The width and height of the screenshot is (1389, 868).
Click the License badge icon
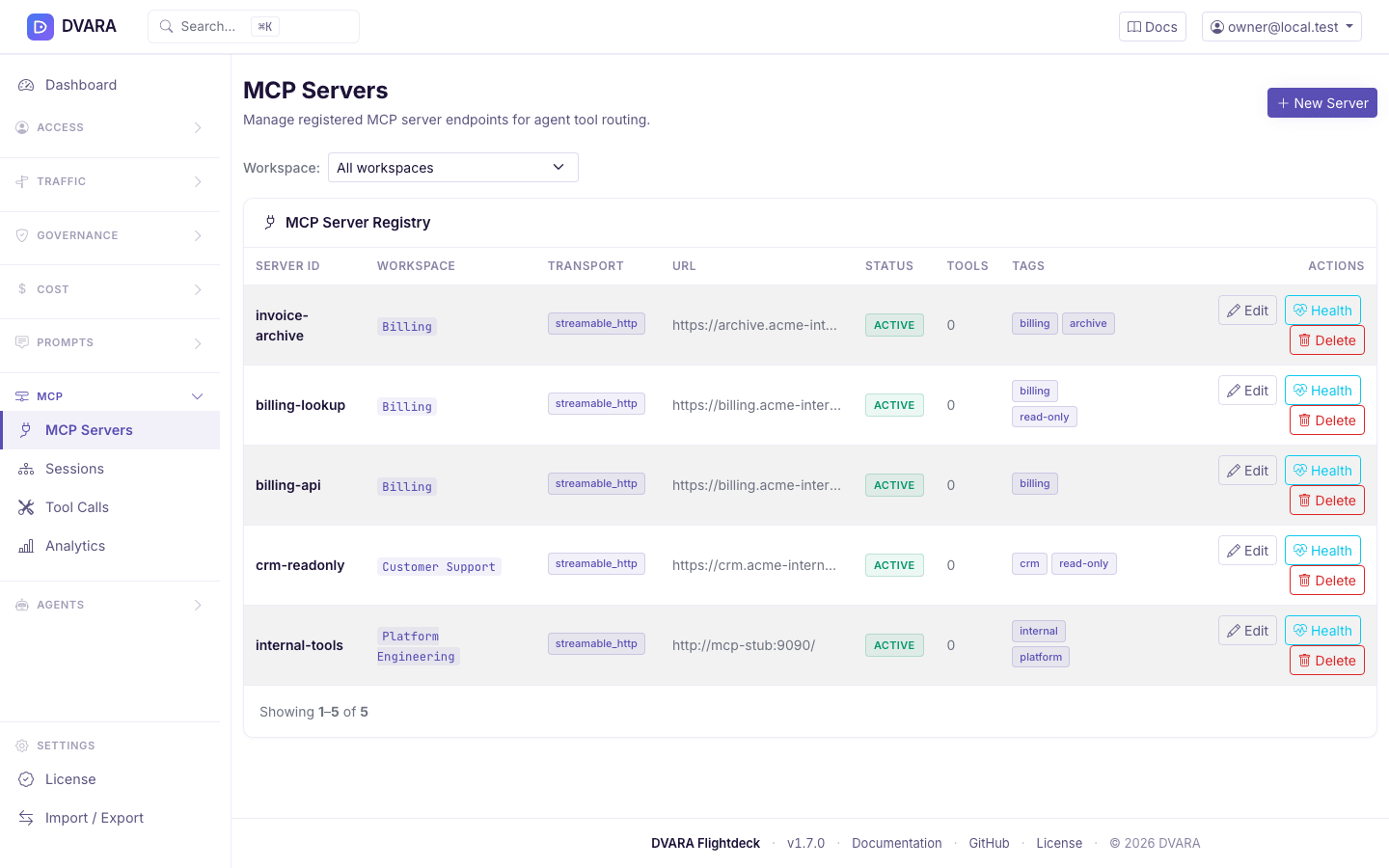pos(26,779)
